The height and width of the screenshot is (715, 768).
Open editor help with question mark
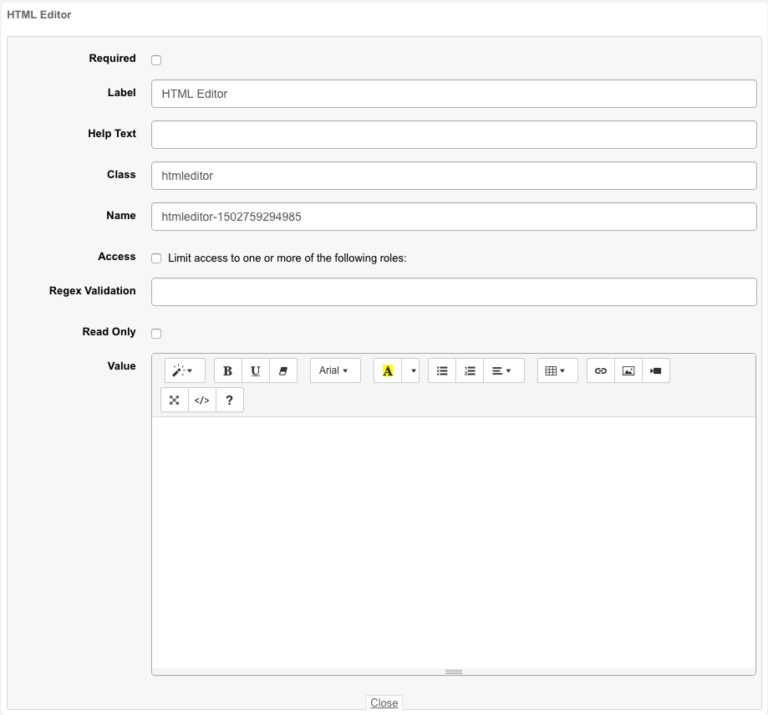(229, 400)
